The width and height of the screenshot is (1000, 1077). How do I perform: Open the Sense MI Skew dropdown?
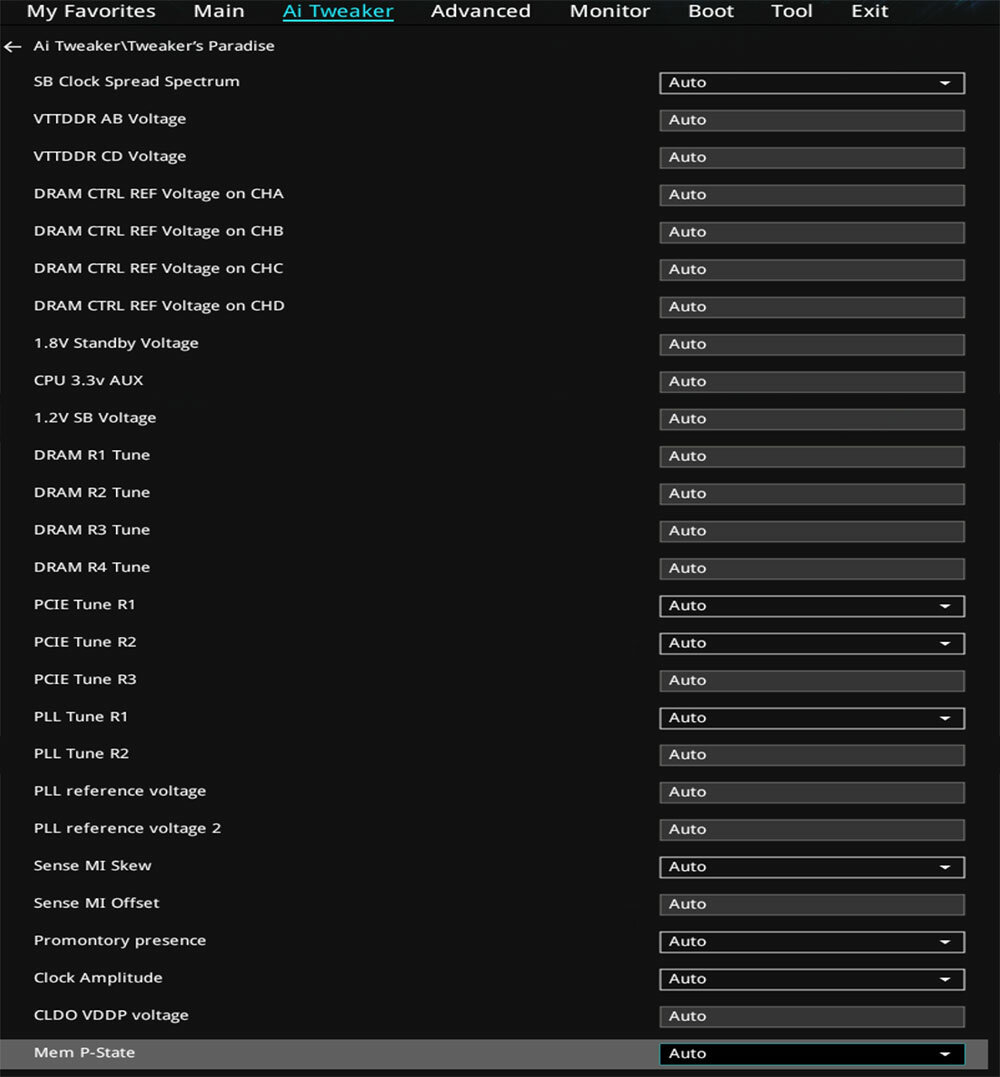pos(812,867)
